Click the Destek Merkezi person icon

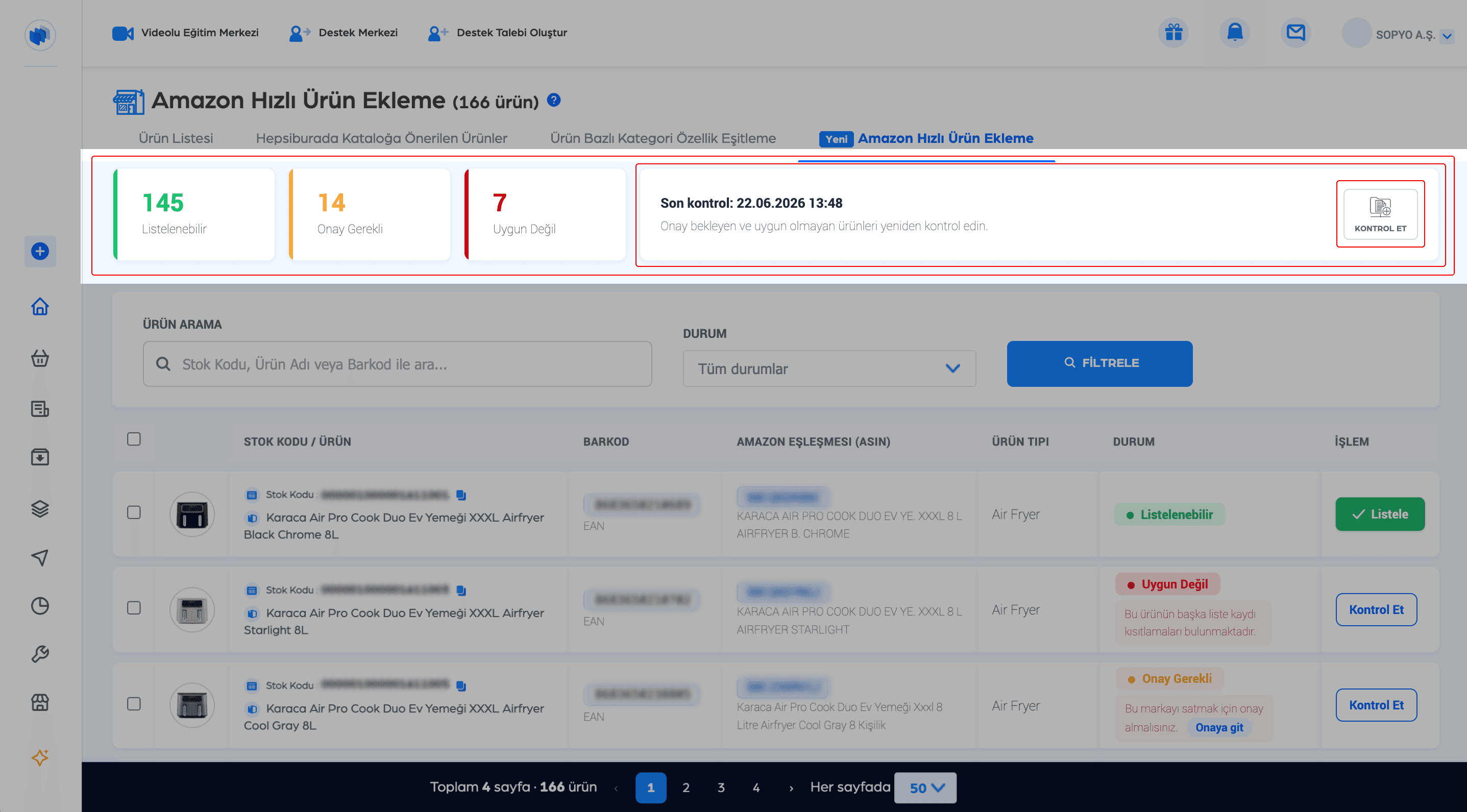300,34
